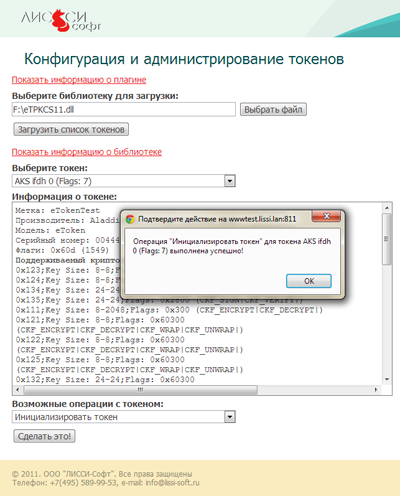
Task: Click the Выбрать файл button
Action: click(x=273, y=109)
